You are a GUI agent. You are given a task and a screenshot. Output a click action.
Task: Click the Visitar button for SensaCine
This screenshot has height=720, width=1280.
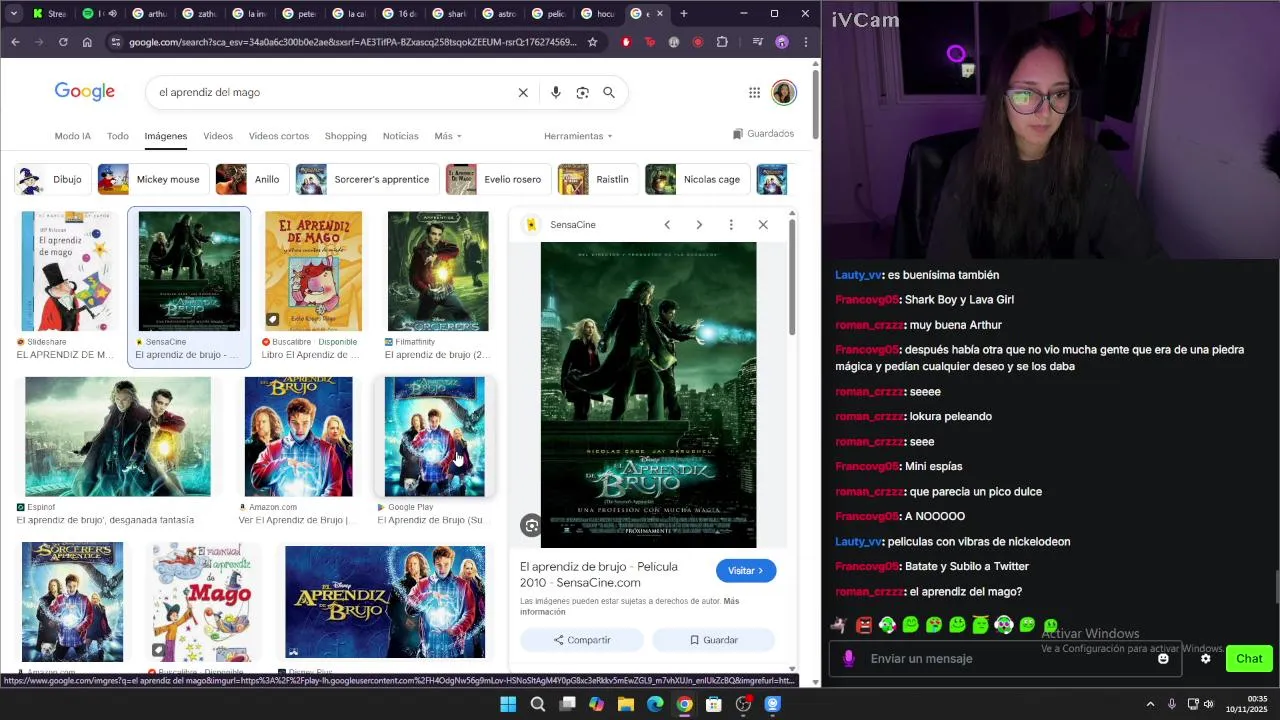(x=746, y=571)
